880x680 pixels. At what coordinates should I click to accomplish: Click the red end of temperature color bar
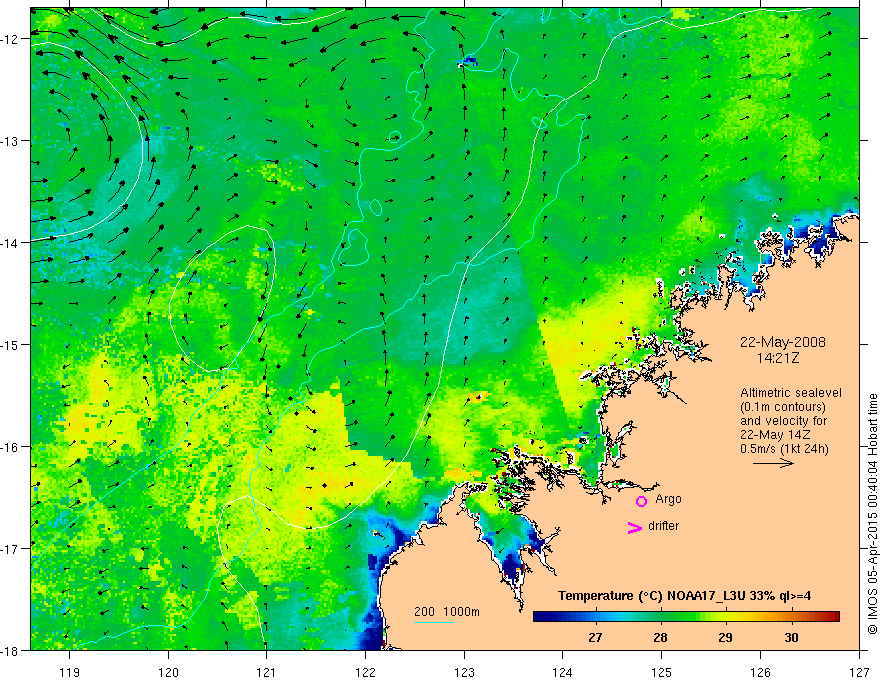[833, 616]
